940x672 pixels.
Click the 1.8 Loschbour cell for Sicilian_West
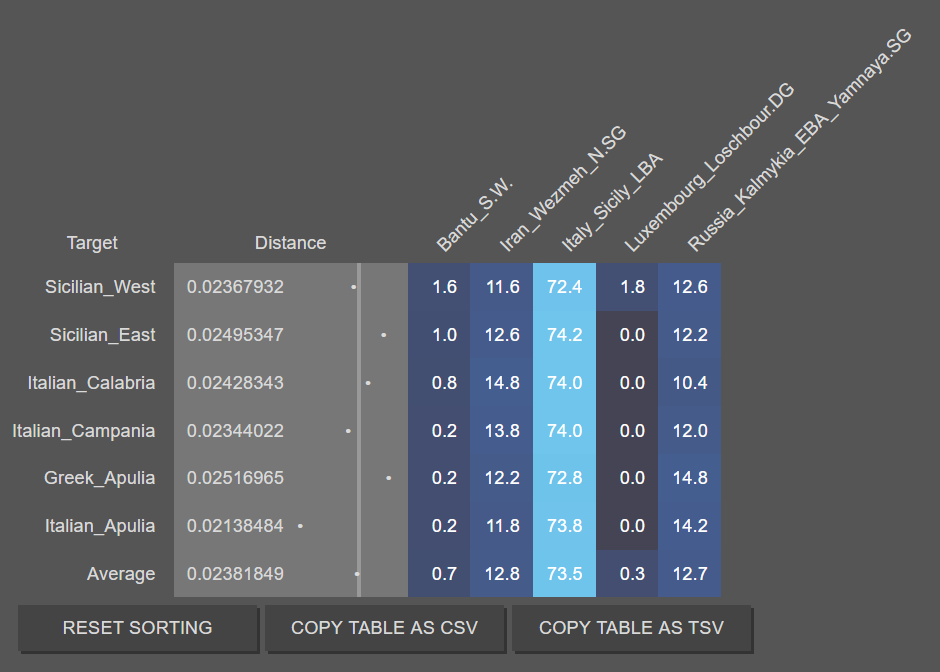click(x=627, y=287)
